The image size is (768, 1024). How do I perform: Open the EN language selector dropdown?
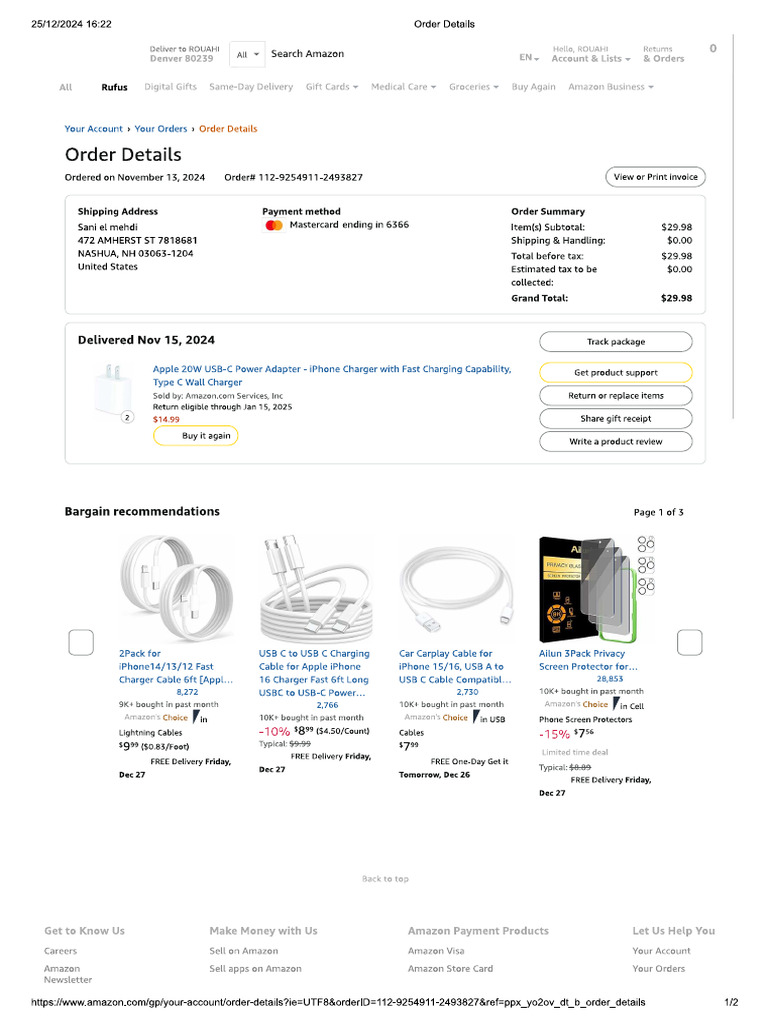coord(529,58)
